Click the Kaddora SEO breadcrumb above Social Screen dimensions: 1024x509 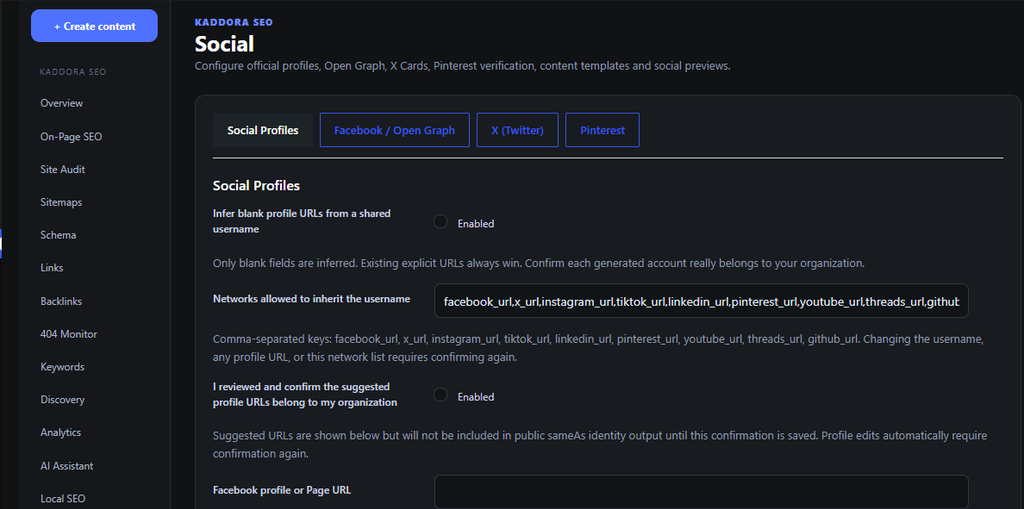234,22
